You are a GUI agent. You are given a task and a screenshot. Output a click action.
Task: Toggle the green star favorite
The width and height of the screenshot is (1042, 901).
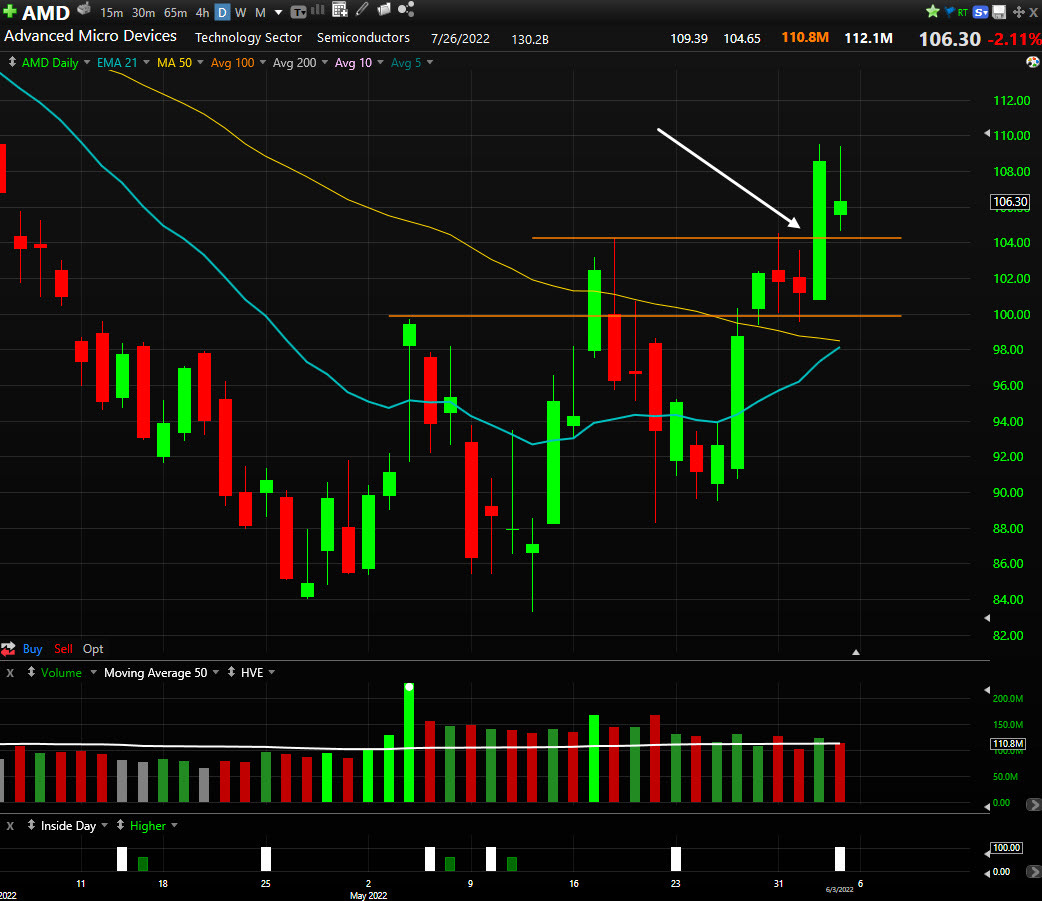click(933, 11)
